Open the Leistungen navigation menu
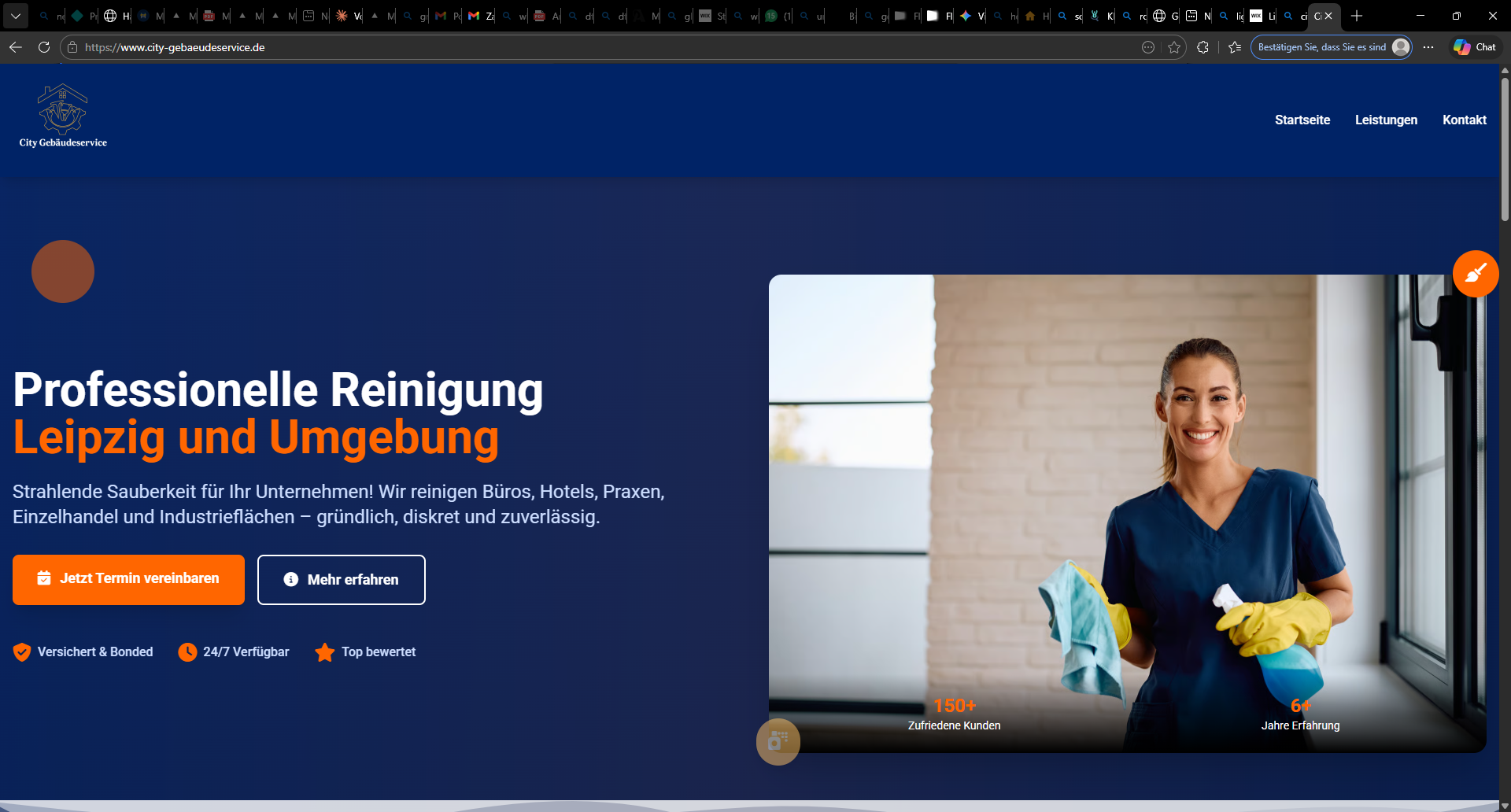 pos(1386,120)
